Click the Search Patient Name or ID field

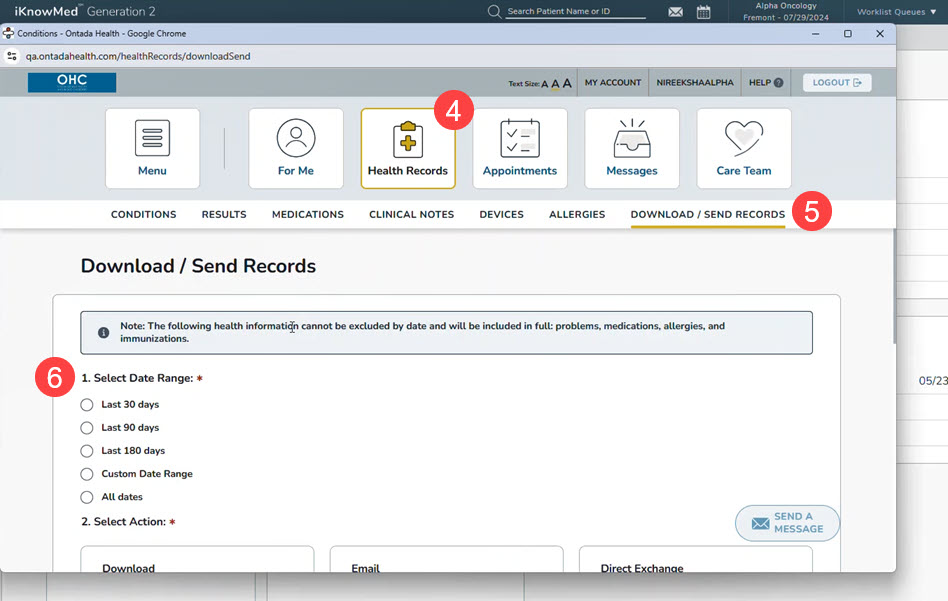(x=575, y=12)
